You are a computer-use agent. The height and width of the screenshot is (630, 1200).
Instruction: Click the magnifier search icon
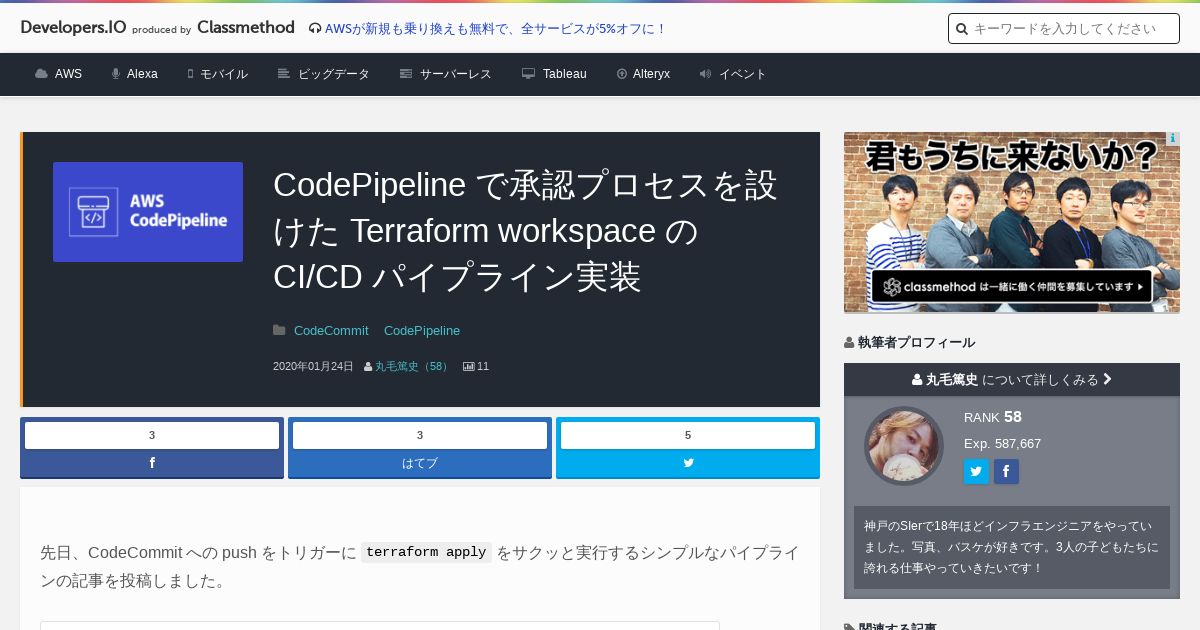[x=962, y=29]
